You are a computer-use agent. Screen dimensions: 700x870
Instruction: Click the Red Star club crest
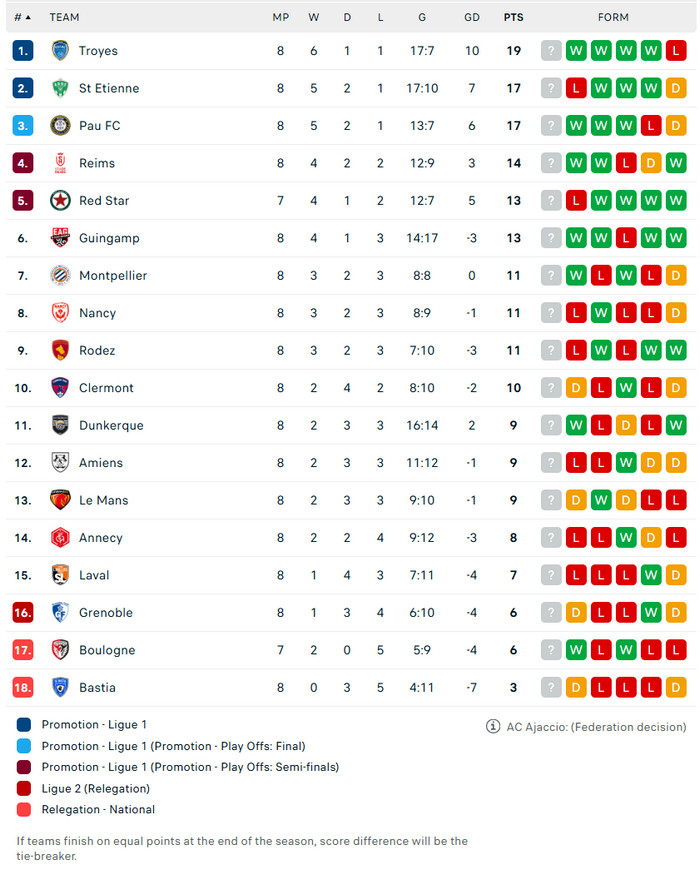pyautogui.click(x=60, y=201)
